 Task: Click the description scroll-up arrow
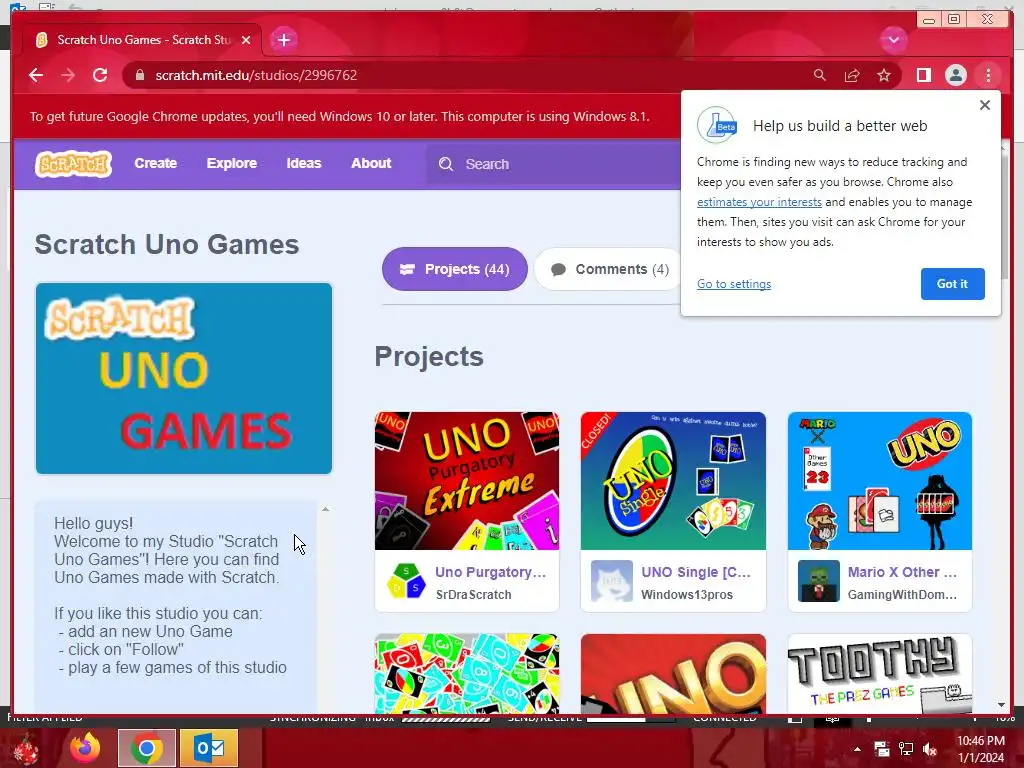point(325,509)
